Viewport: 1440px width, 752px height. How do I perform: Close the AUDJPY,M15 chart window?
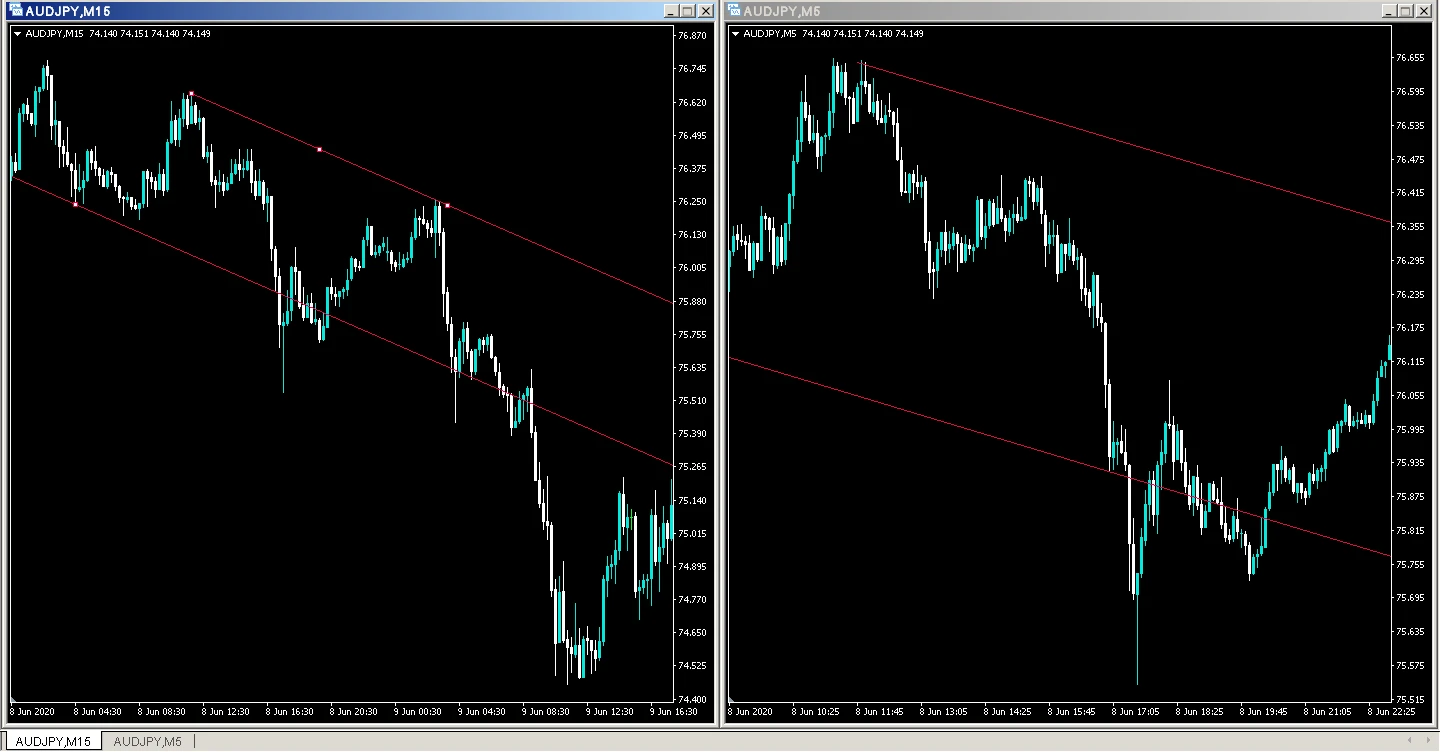pos(704,11)
